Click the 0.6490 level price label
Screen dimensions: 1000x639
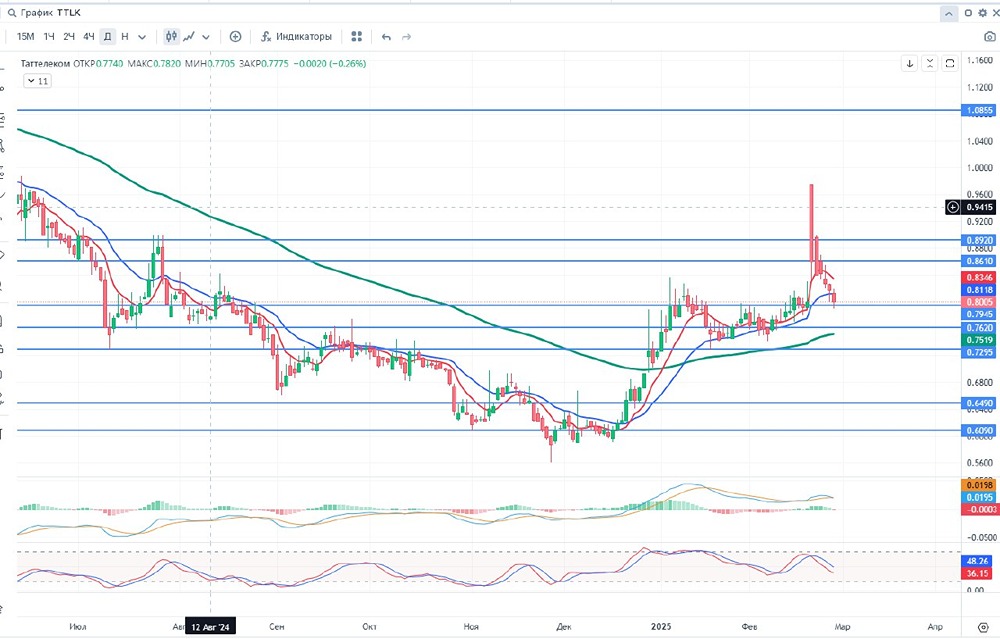(980, 403)
